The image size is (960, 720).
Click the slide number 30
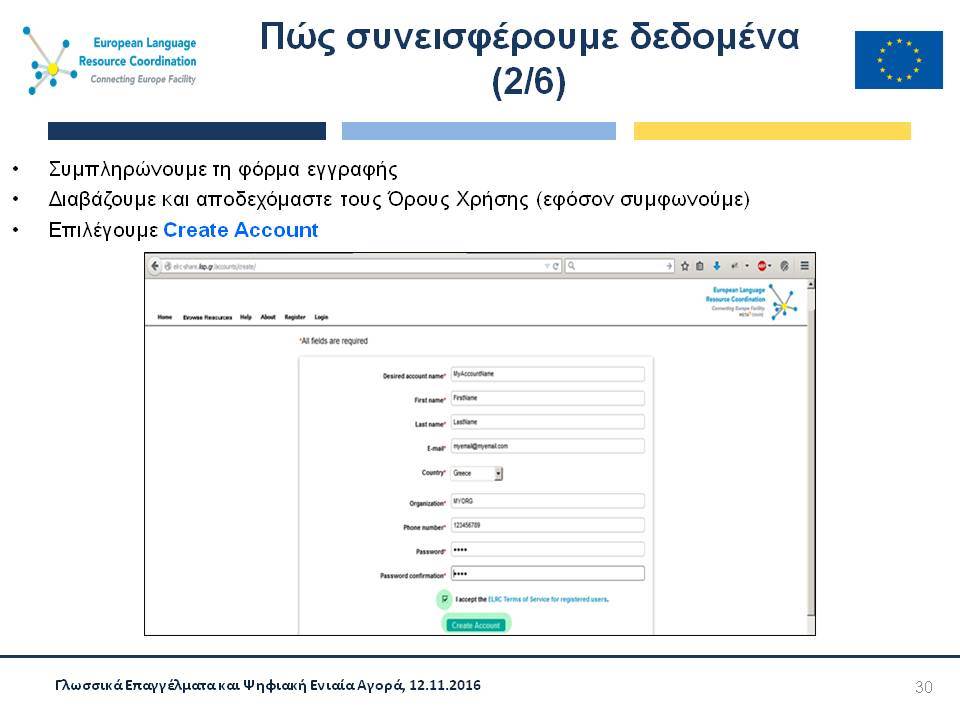tap(924, 686)
